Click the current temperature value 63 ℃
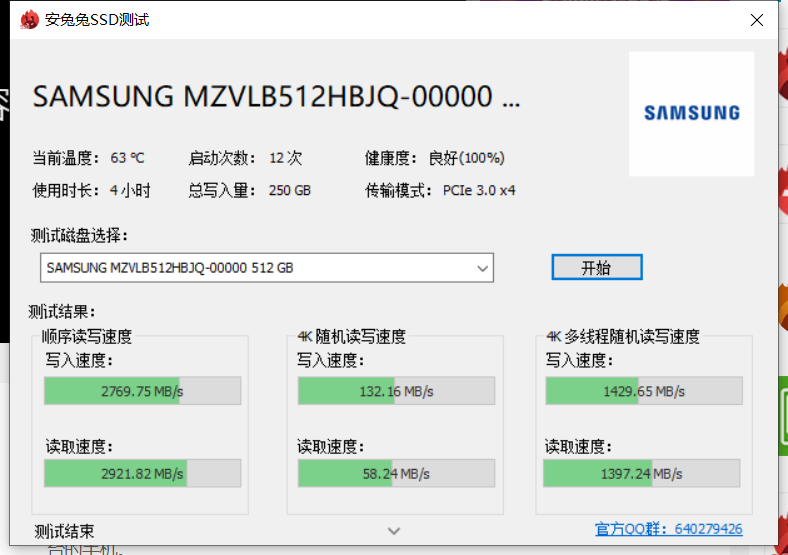Image resolution: width=788 pixels, height=555 pixels. point(128,158)
